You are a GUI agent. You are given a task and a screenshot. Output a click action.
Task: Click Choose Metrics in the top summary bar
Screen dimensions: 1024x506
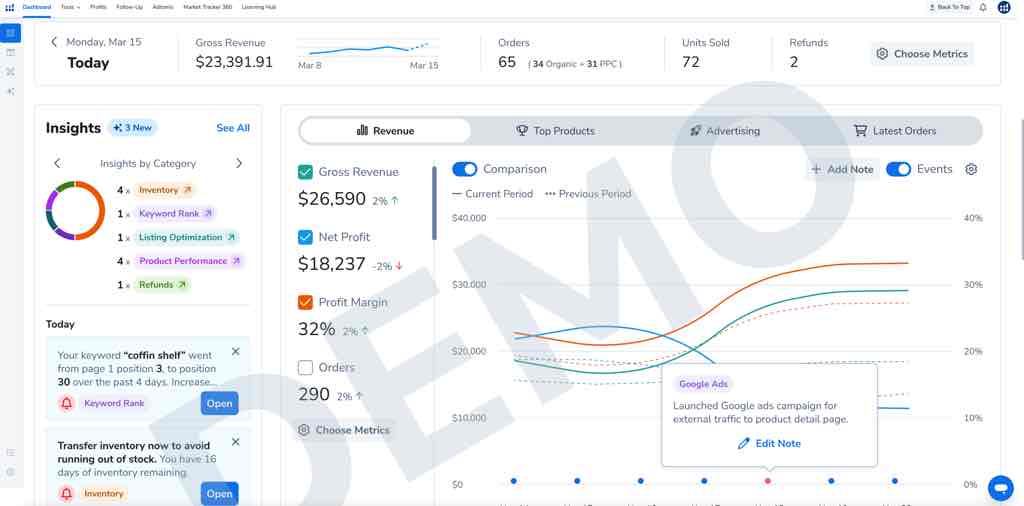[922, 54]
